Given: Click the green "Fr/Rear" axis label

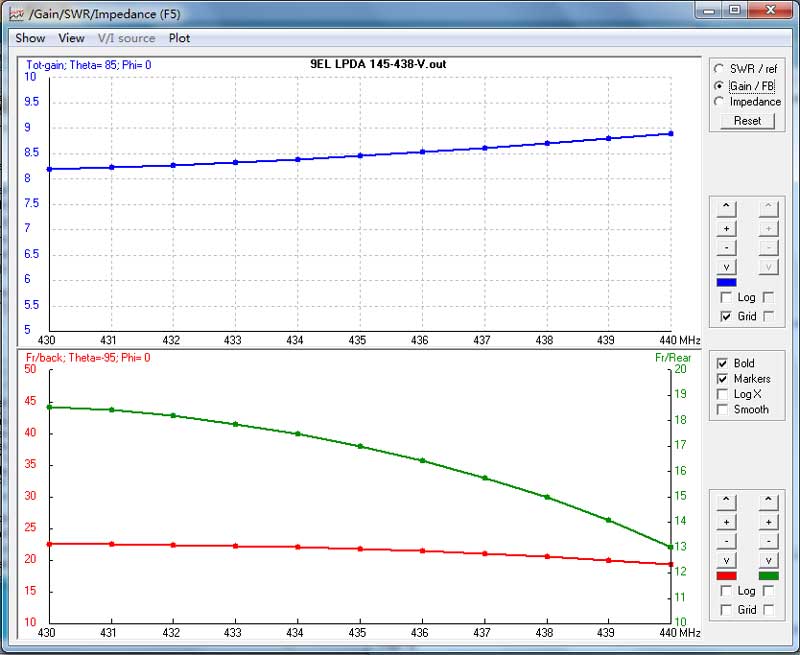Looking at the screenshot, I should (x=673, y=358).
